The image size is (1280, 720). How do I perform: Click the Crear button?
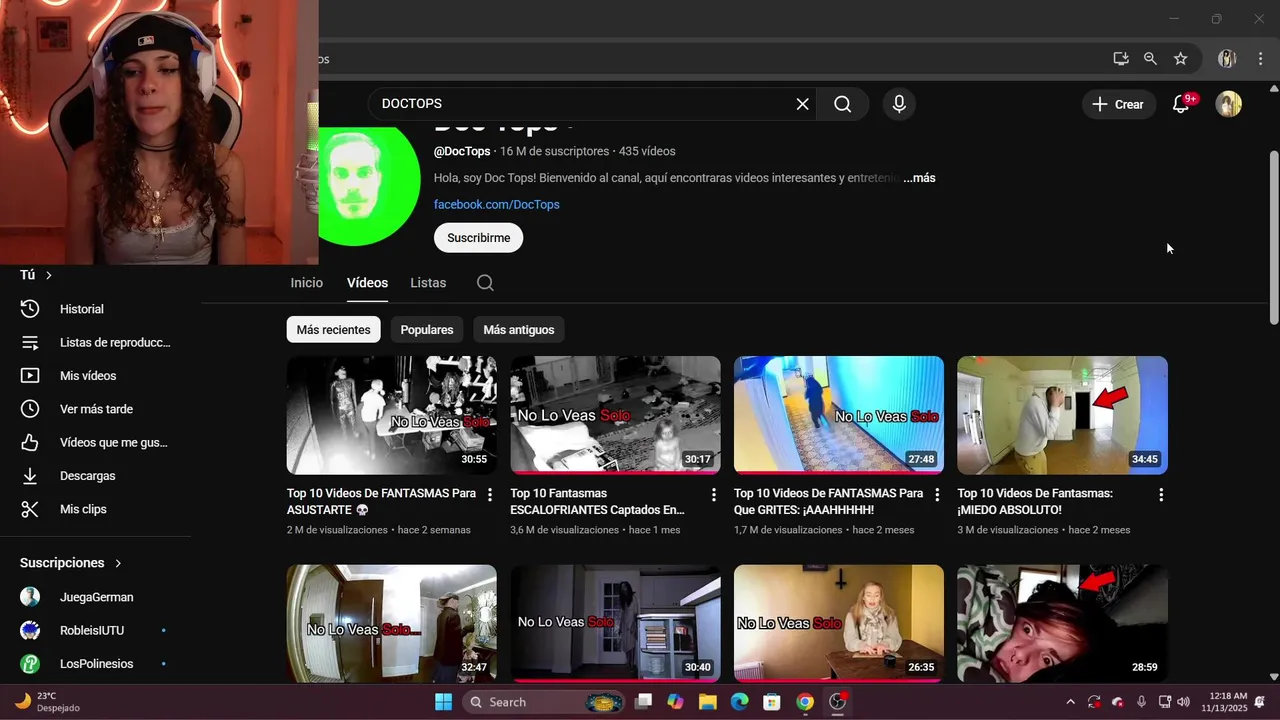pyautogui.click(x=1118, y=104)
